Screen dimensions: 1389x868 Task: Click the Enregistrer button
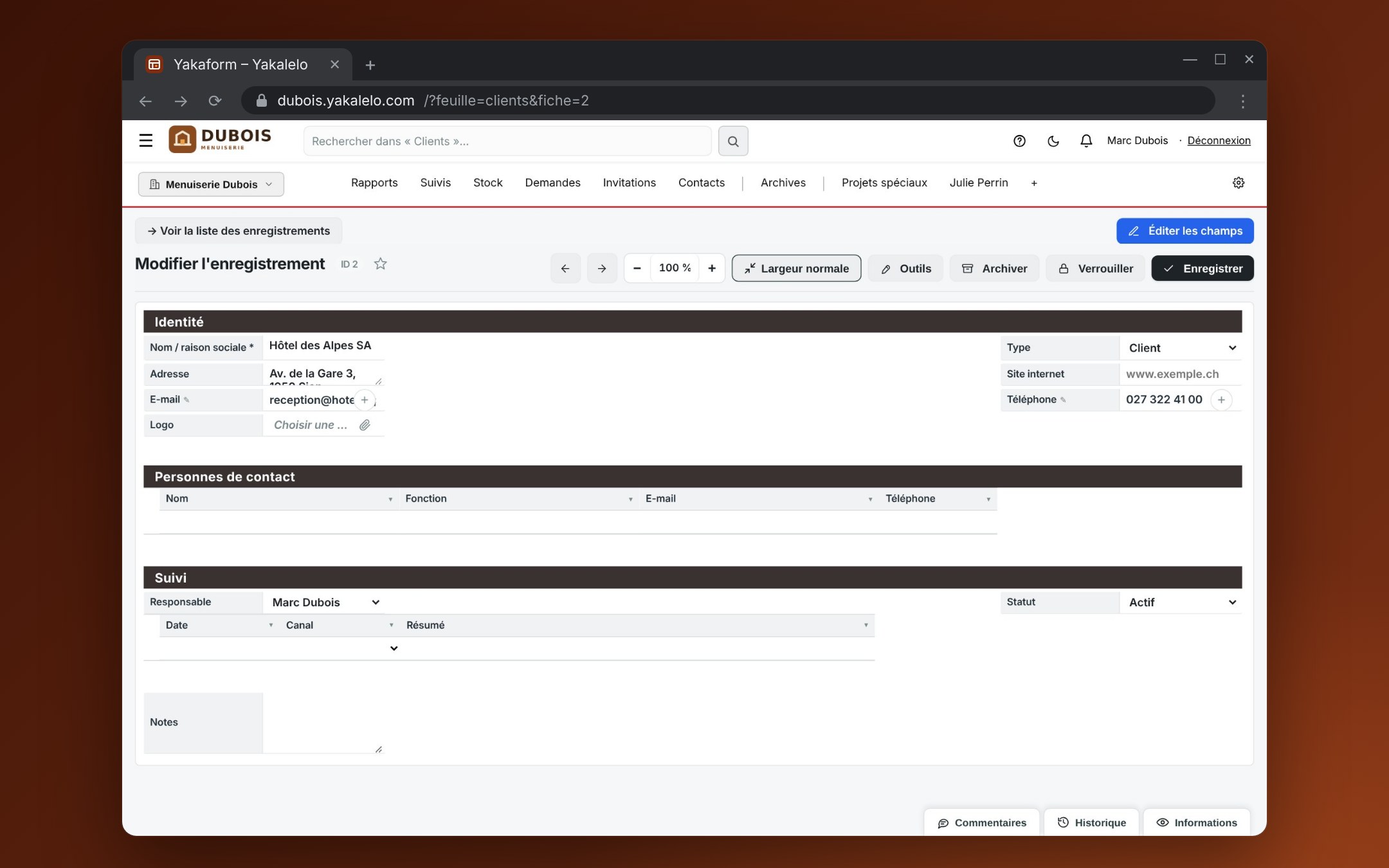point(1202,268)
